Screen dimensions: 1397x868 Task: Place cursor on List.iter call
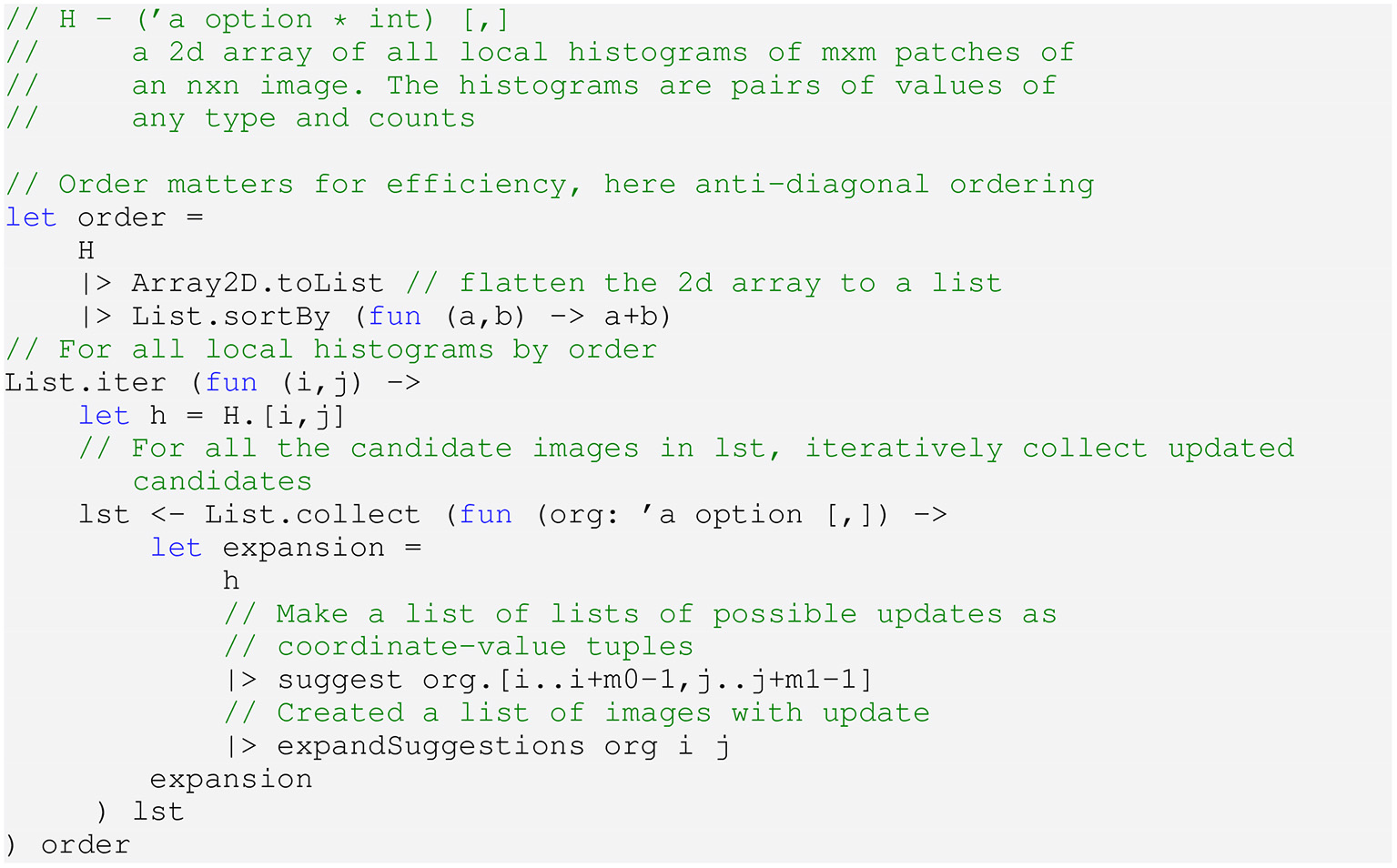coord(86,382)
